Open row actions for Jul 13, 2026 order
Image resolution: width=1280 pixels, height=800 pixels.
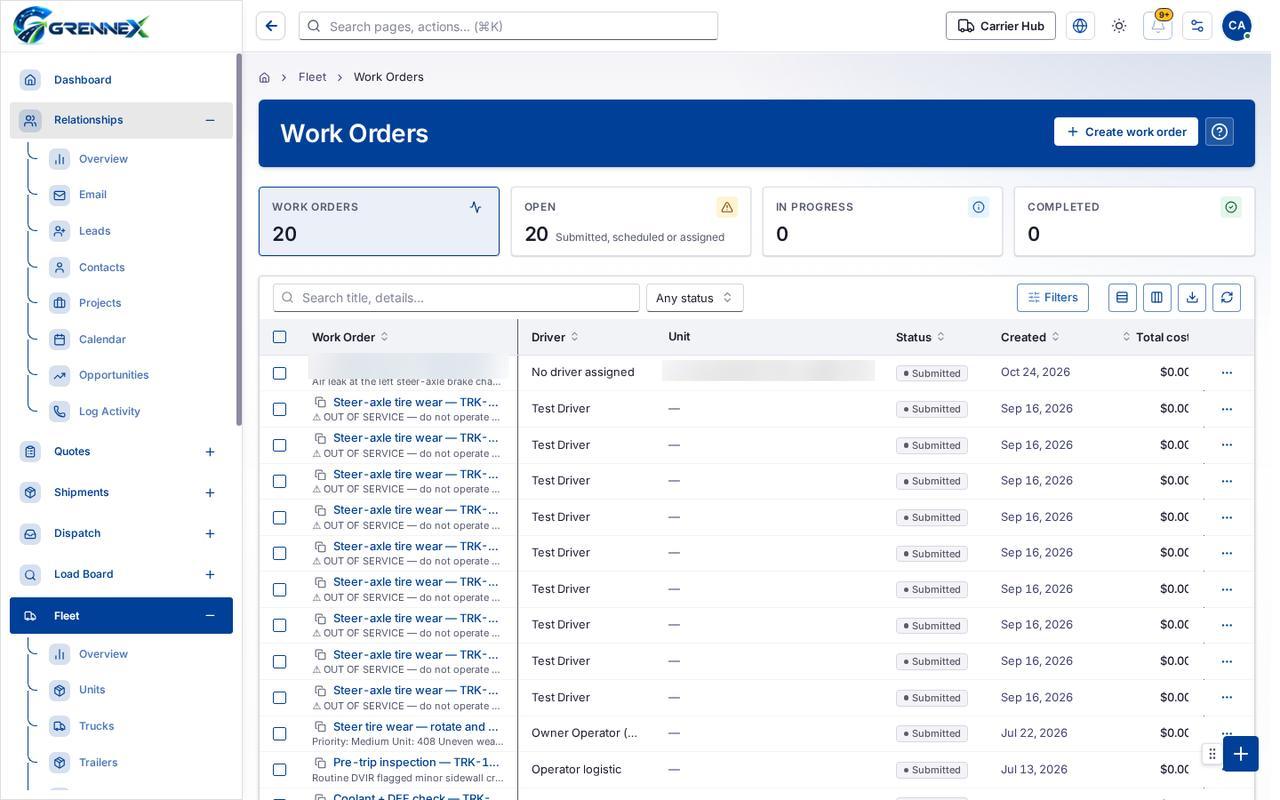pyautogui.click(x=1227, y=770)
